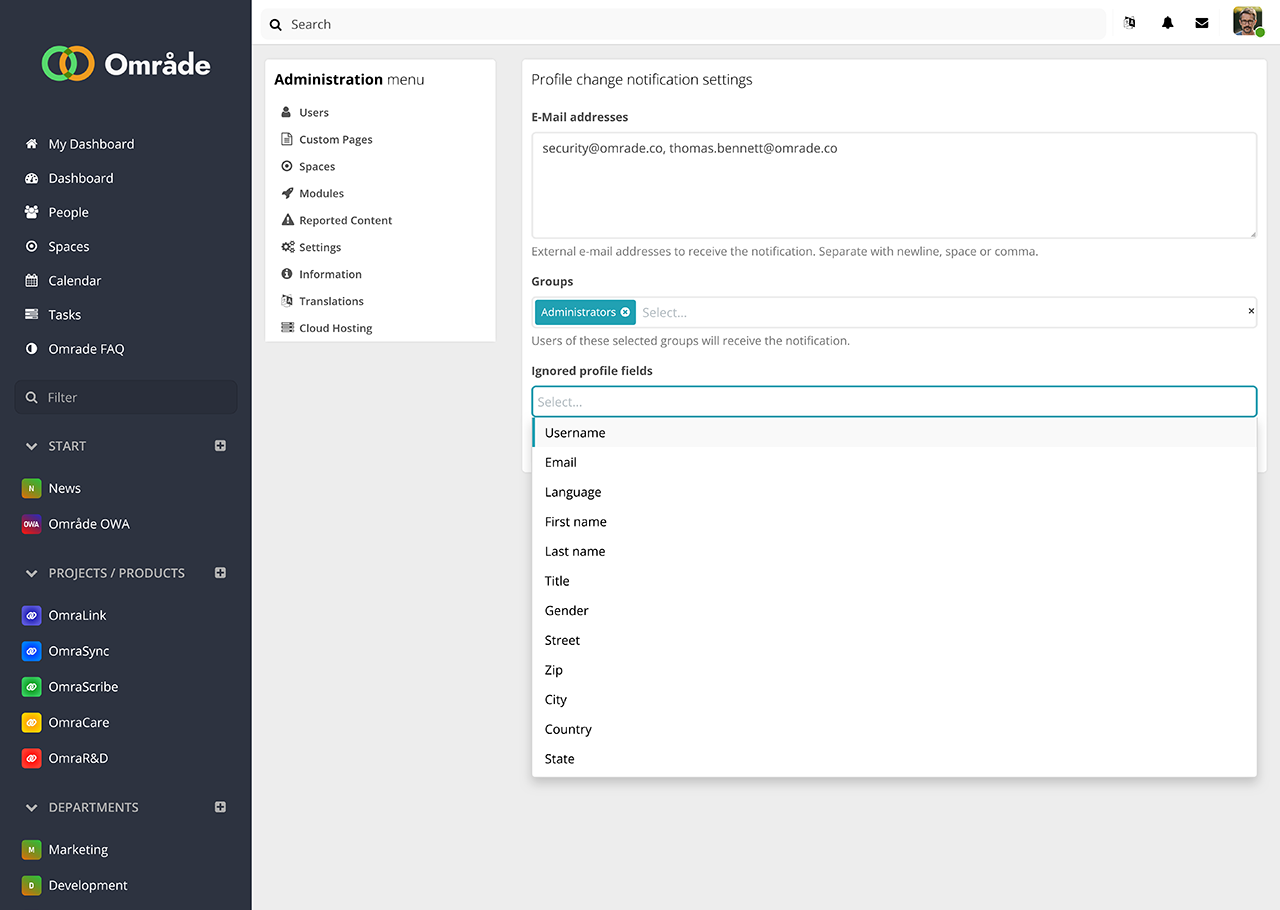The height and width of the screenshot is (910, 1280).
Task: Add a space to the START section
Action: coord(220,446)
